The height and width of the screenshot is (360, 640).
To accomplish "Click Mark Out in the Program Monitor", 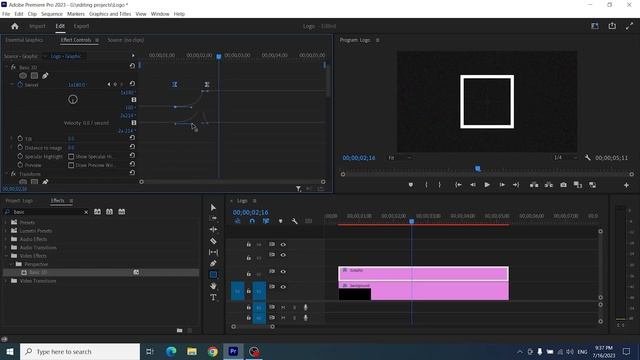I will coord(440,185).
